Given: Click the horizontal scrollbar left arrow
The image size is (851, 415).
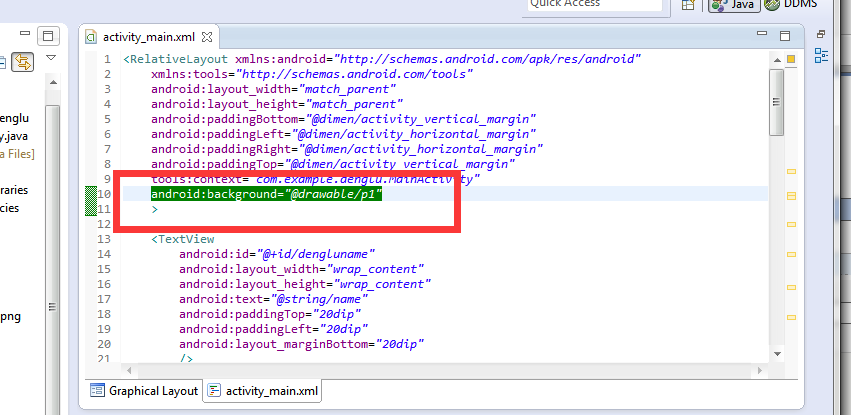Looking at the screenshot, I should point(129,371).
